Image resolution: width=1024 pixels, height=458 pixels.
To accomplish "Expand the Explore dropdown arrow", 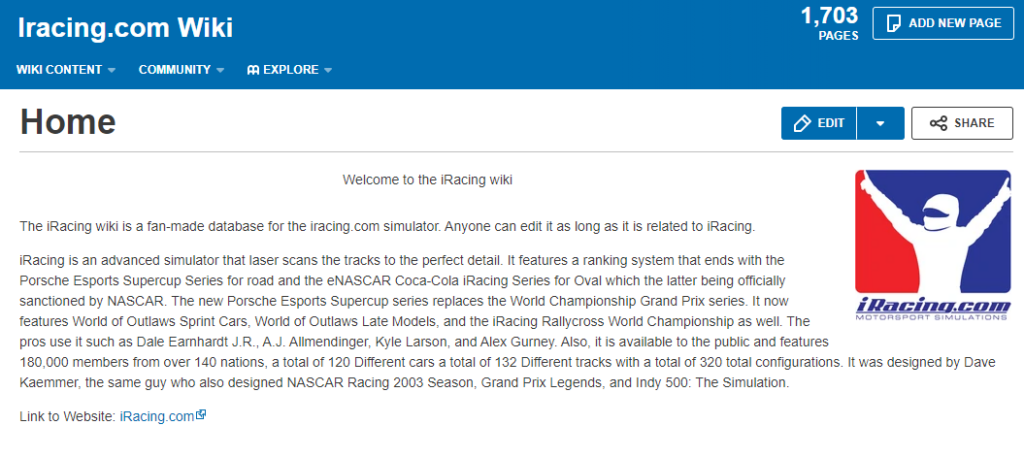I will coord(328,70).
